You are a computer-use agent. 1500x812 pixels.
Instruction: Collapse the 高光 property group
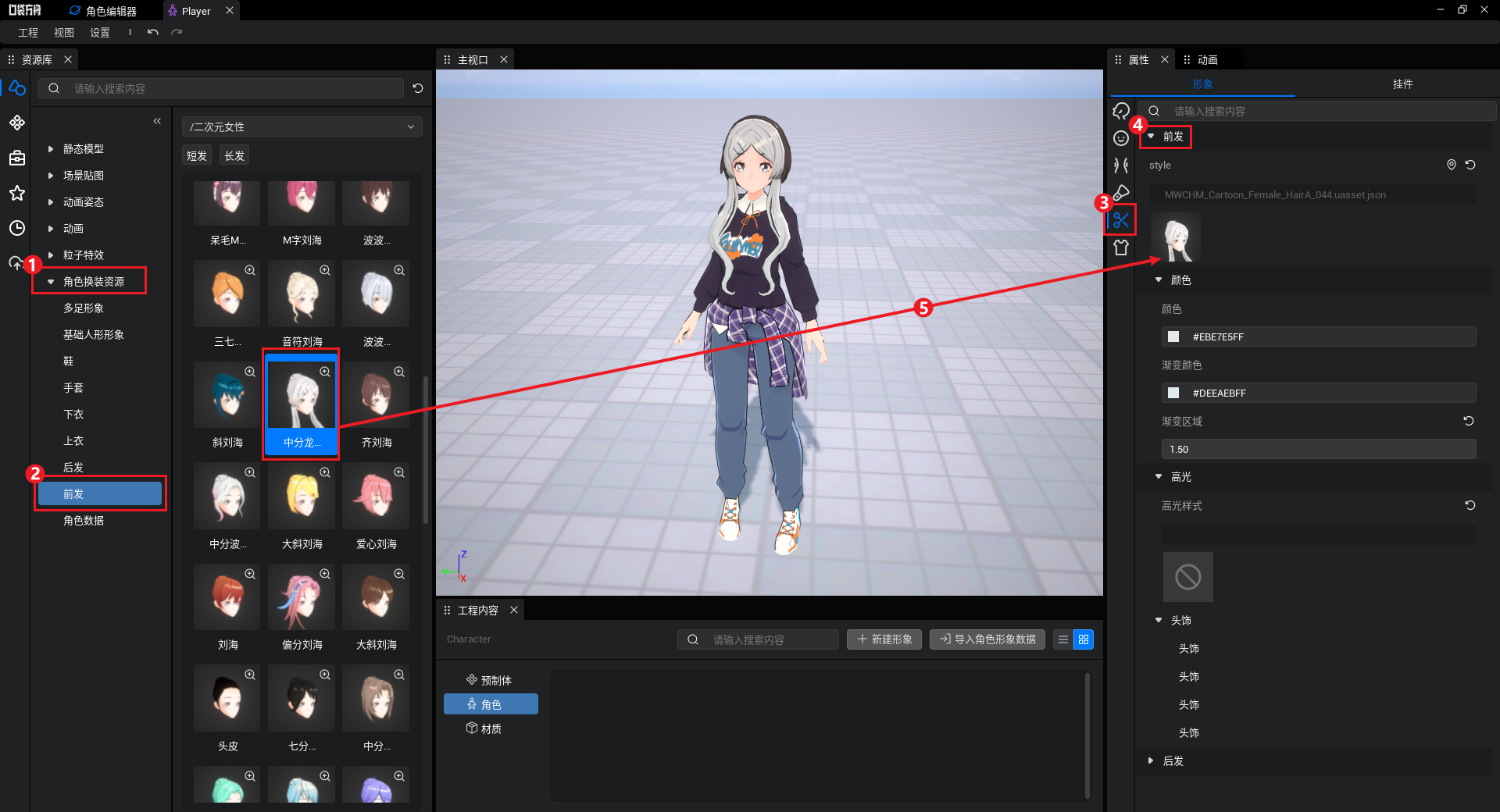(1159, 476)
